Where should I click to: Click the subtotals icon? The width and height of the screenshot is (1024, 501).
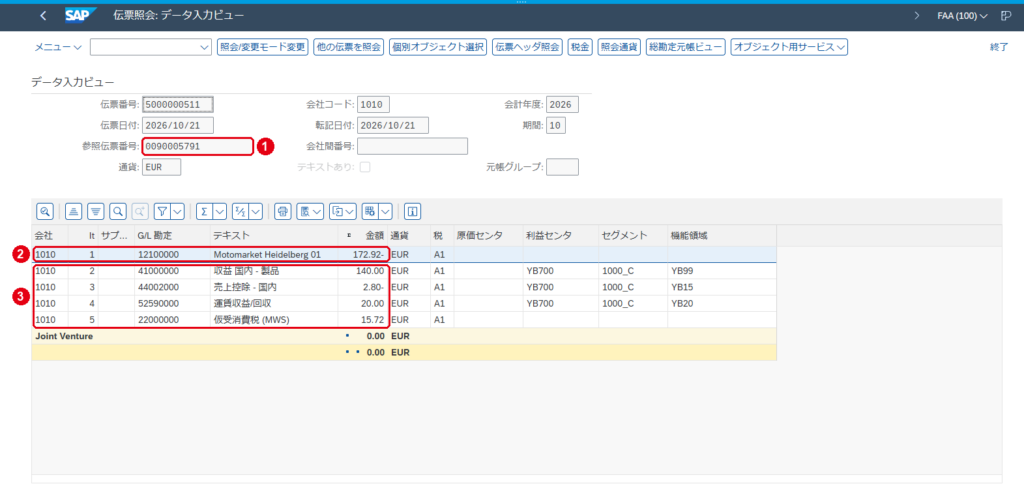[x=240, y=211]
